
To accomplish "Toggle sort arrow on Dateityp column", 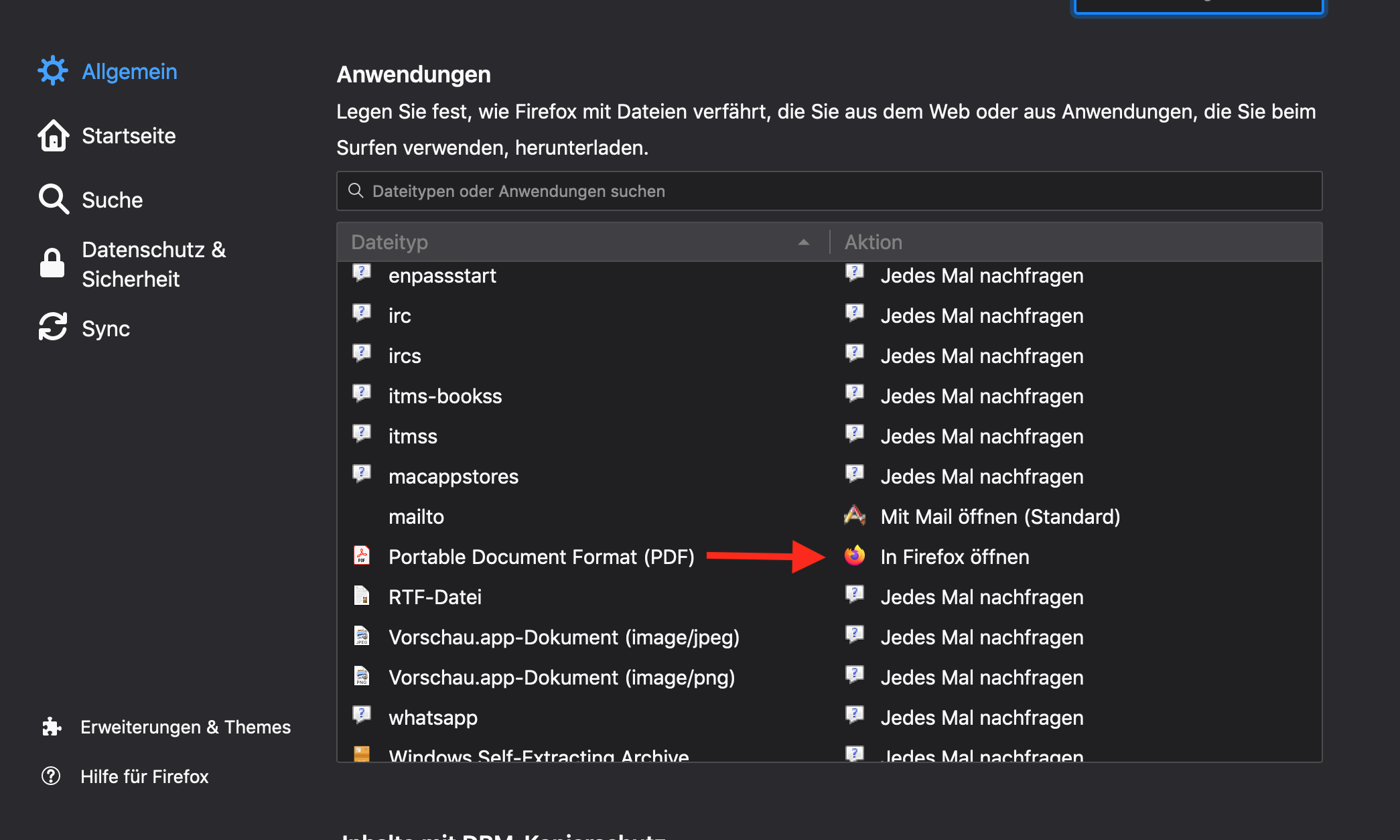I will 804,242.
